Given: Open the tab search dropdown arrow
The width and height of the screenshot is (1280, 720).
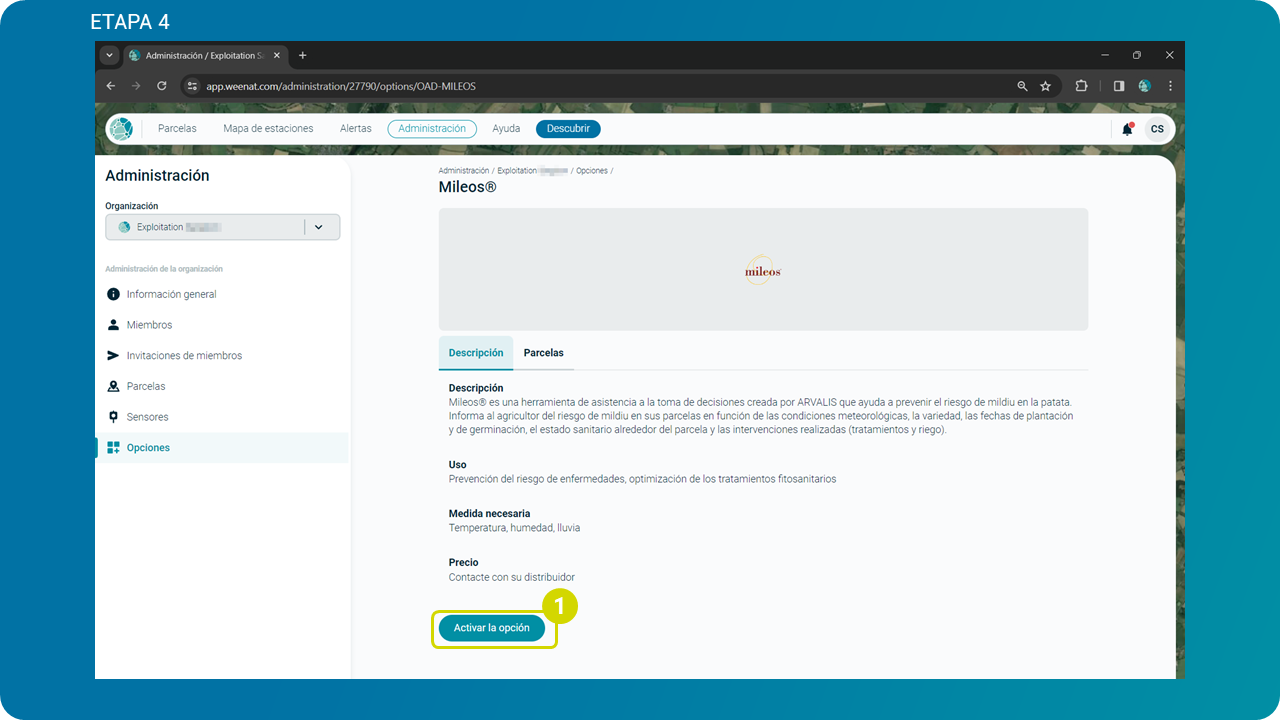Looking at the screenshot, I should click(x=110, y=55).
